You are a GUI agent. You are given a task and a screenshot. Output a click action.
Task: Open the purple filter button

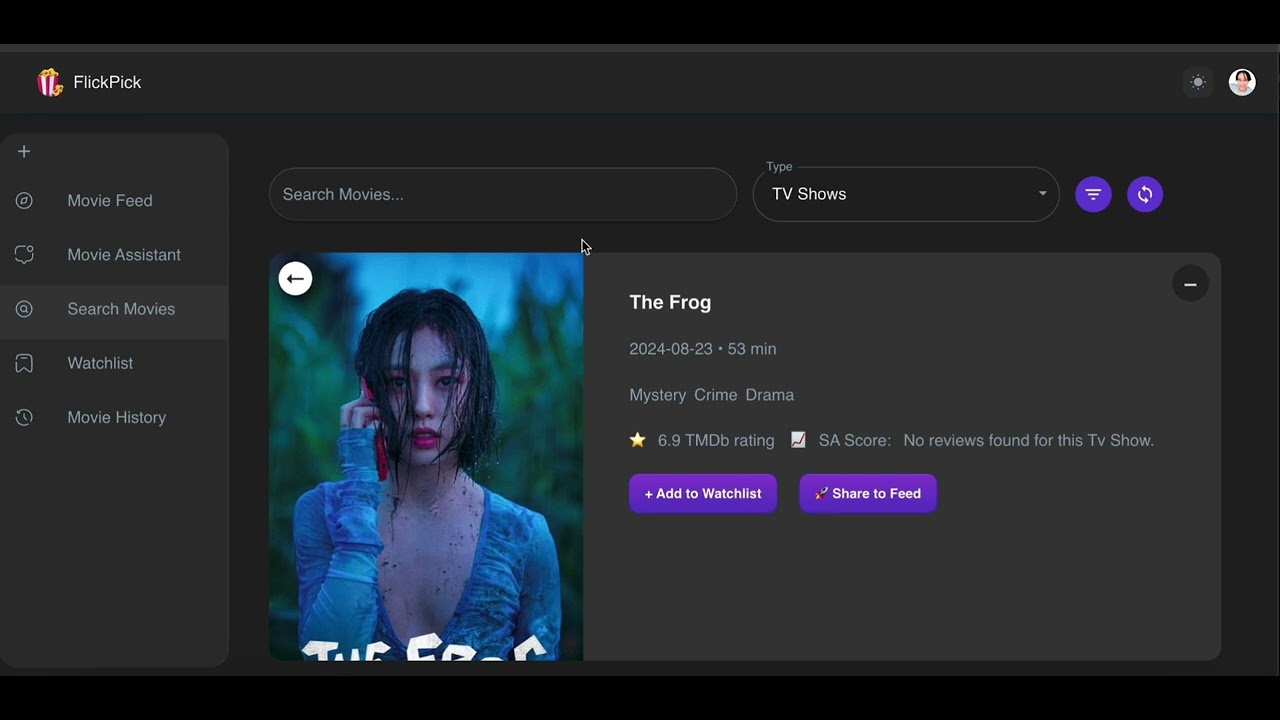coord(1093,194)
